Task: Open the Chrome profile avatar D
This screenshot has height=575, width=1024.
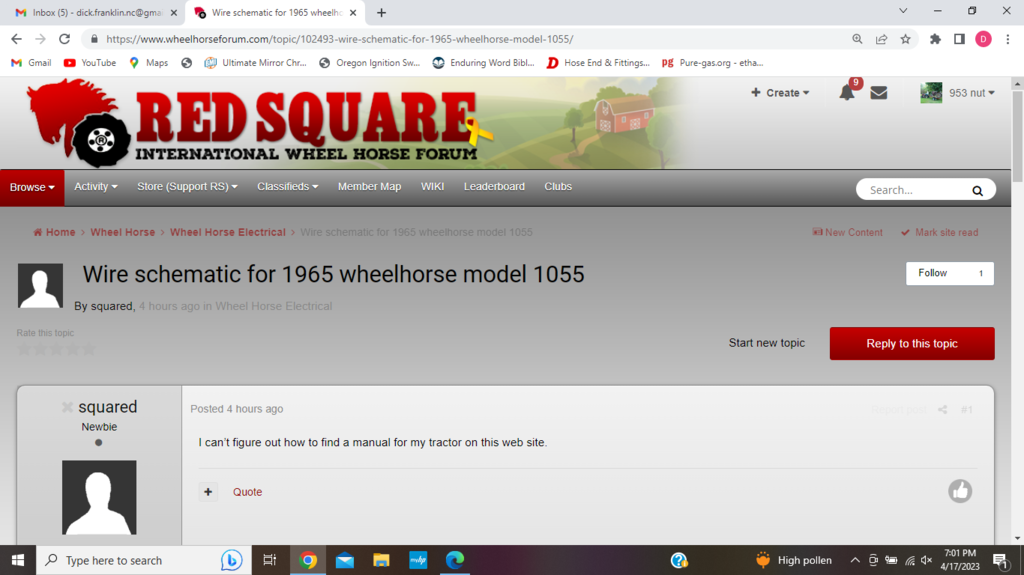Action: (984, 39)
